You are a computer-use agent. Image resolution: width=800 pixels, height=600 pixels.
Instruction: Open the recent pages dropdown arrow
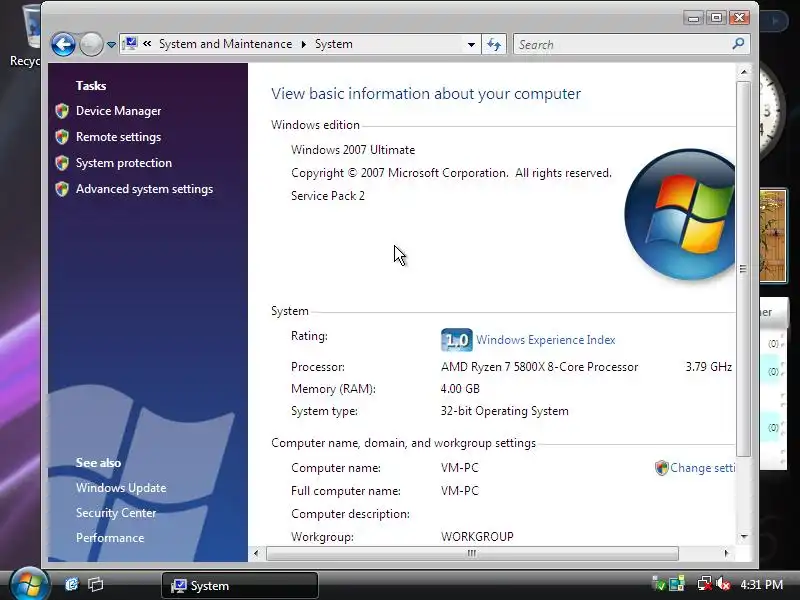(111, 45)
